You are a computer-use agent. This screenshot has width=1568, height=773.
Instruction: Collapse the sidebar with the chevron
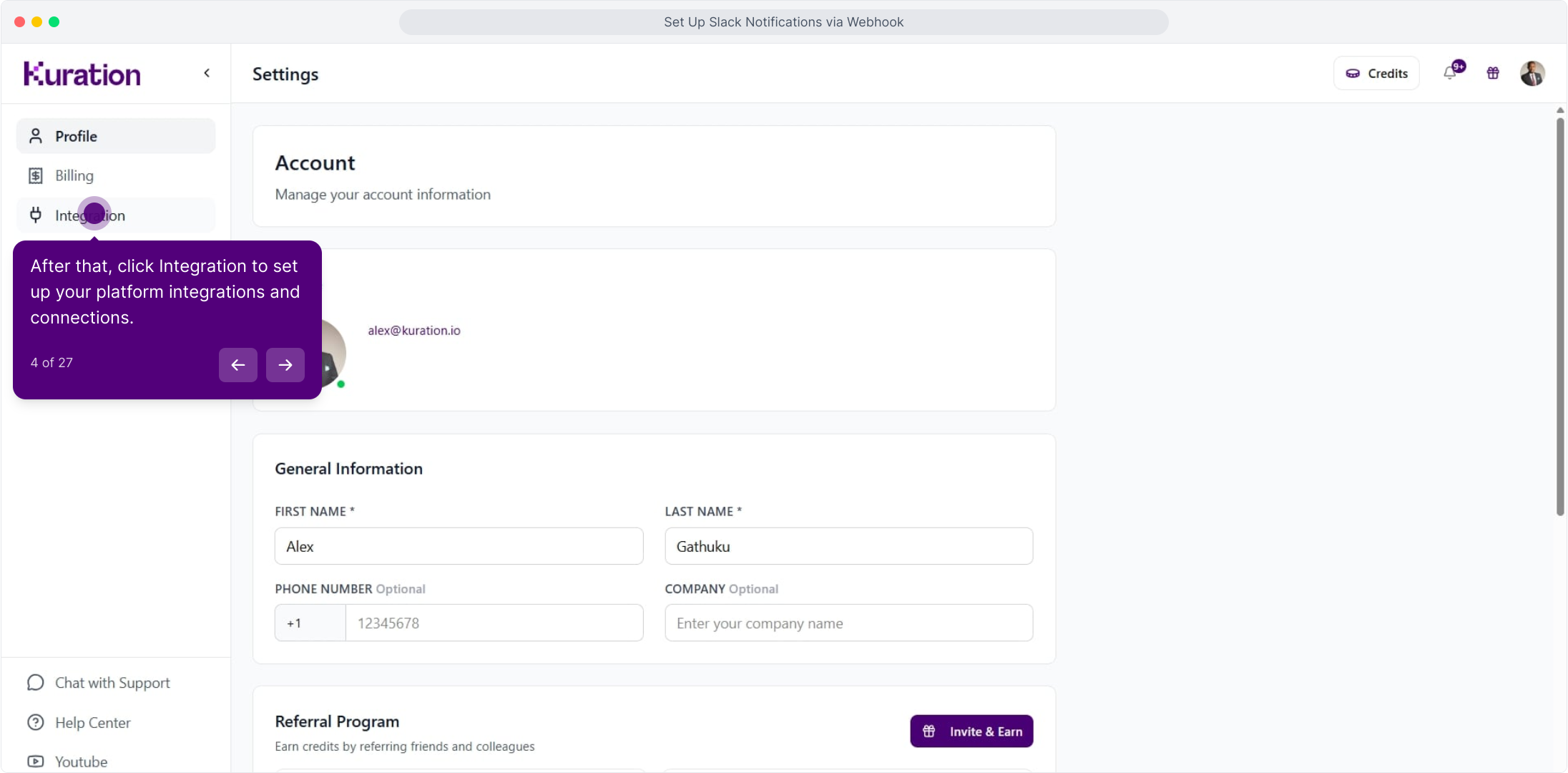tap(207, 73)
